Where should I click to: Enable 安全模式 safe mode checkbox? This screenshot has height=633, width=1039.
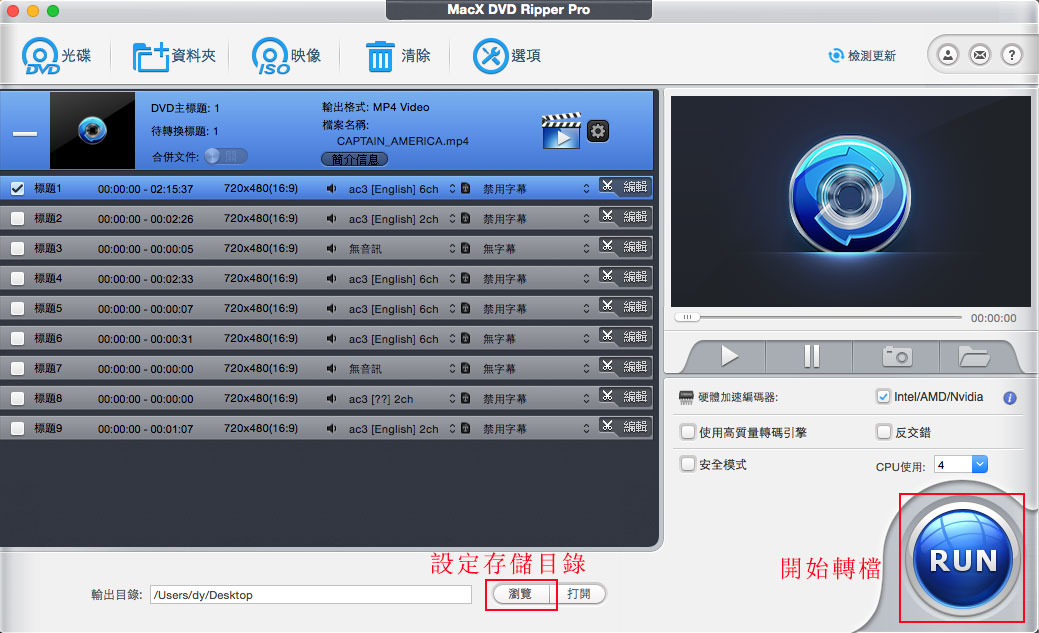pyautogui.click(x=688, y=464)
